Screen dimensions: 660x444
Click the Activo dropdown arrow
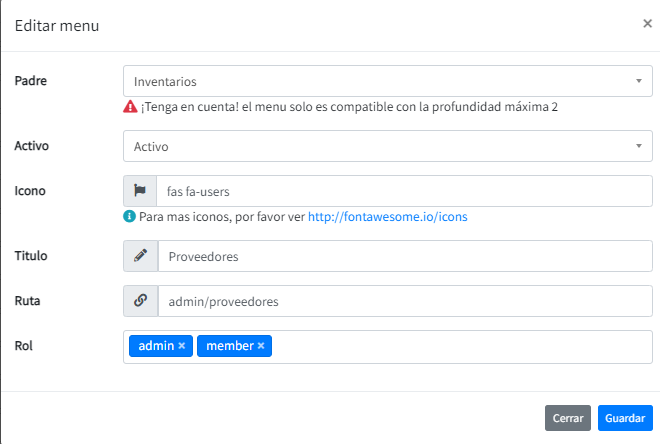(x=638, y=146)
